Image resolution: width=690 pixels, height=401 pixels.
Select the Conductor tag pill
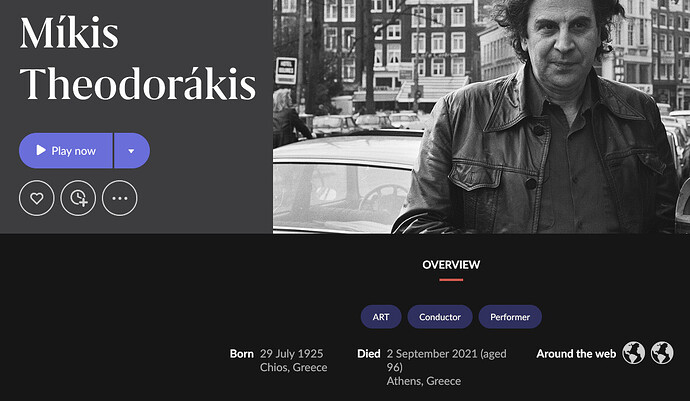point(440,317)
